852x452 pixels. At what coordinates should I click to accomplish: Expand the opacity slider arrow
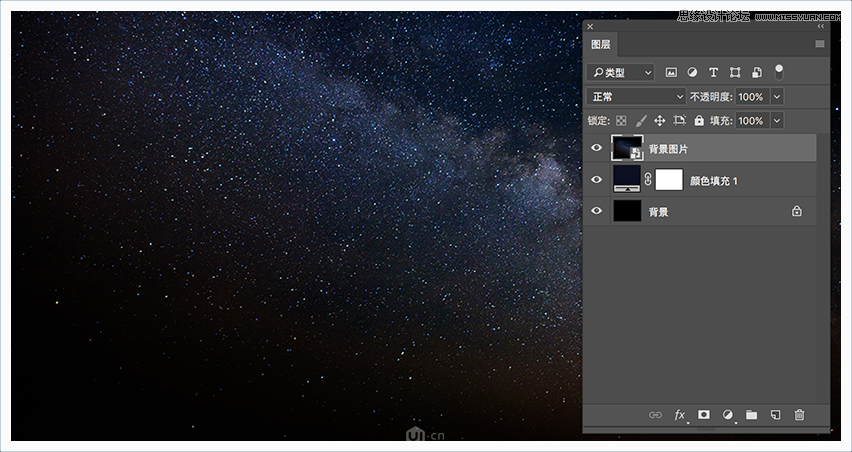[x=777, y=97]
